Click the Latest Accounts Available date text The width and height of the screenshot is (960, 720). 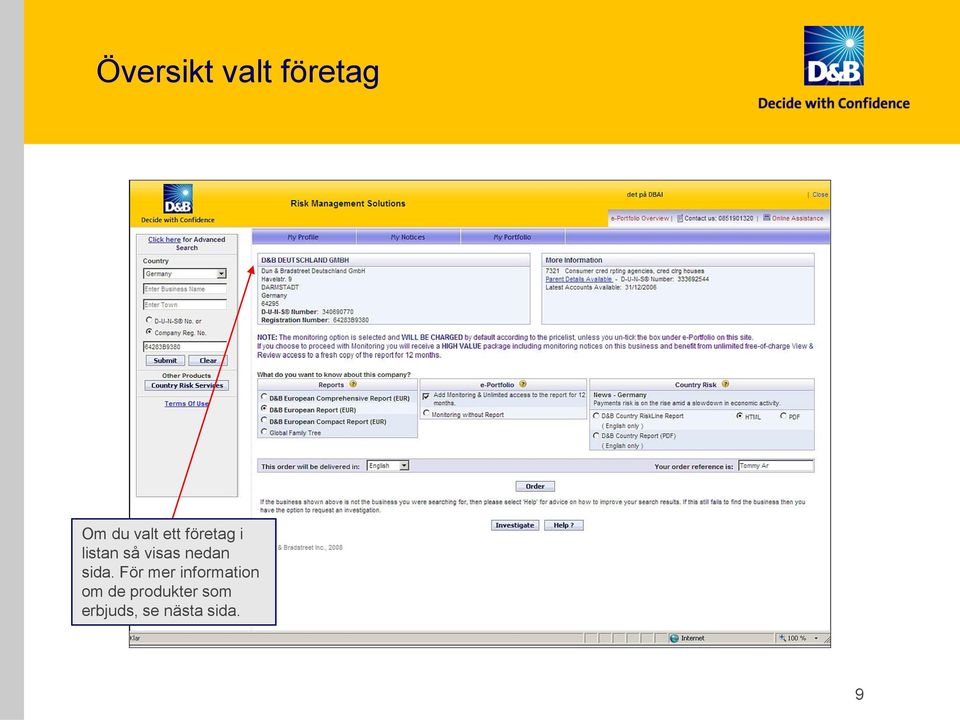(601, 287)
